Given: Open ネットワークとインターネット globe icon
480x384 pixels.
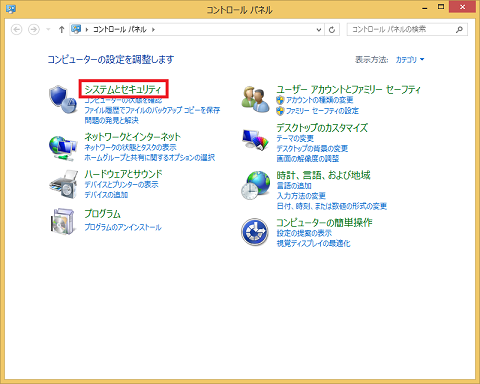Looking at the screenshot, I should point(63,148).
